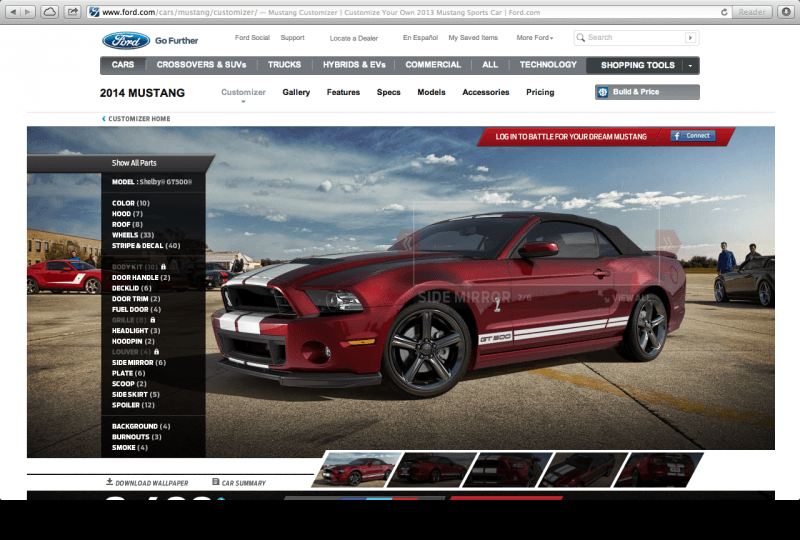Open DOOR HANDLE (2) options

click(141, 278)
